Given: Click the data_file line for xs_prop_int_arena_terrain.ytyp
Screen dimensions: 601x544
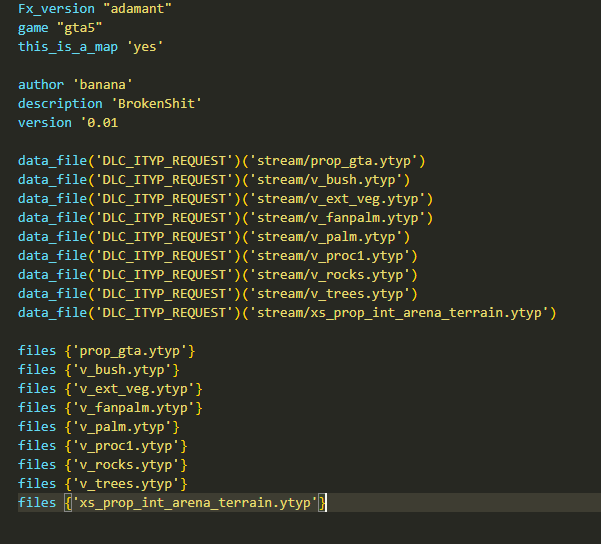Looking at the screenshot, I should (287, 313).
